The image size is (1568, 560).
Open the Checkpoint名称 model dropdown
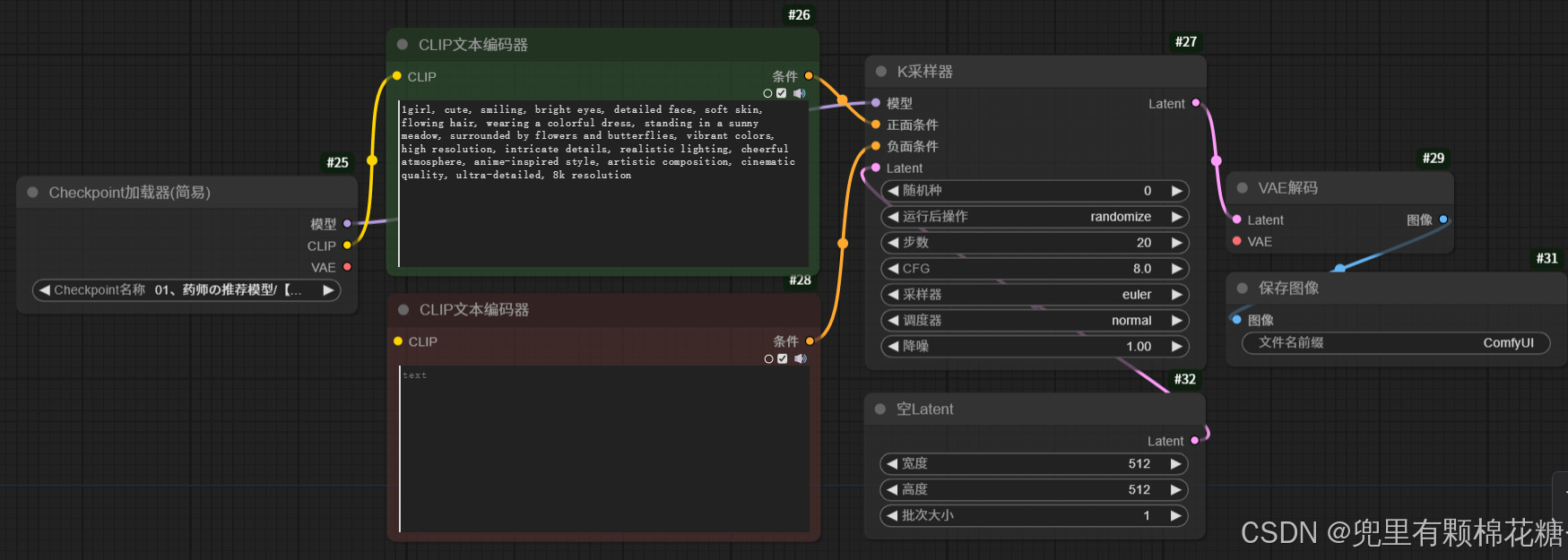[x=186, y=290]
